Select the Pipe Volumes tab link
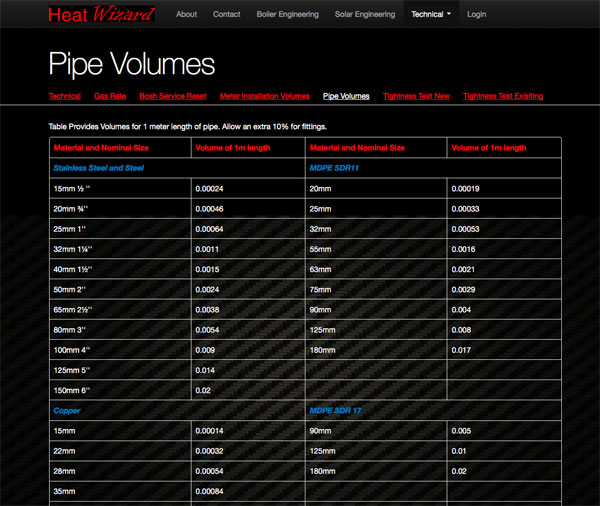Image resolution: width=600 pixels, height=506 pixels. (x=346, y=96)
